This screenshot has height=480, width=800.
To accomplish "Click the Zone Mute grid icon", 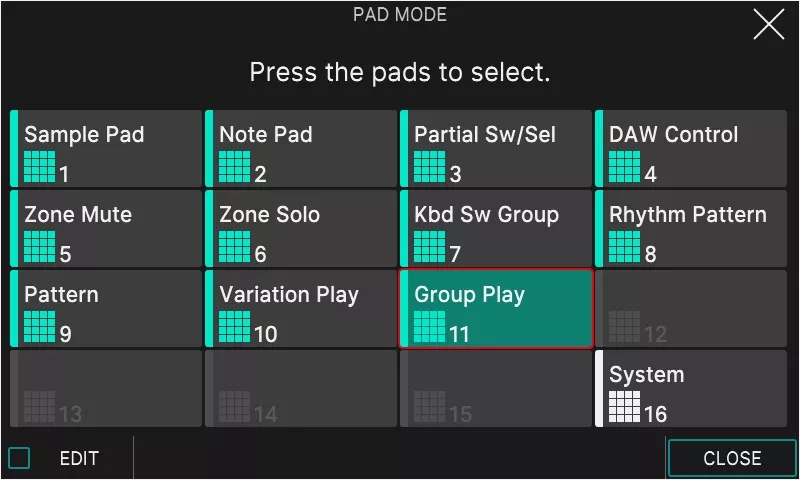I will 39,246.
